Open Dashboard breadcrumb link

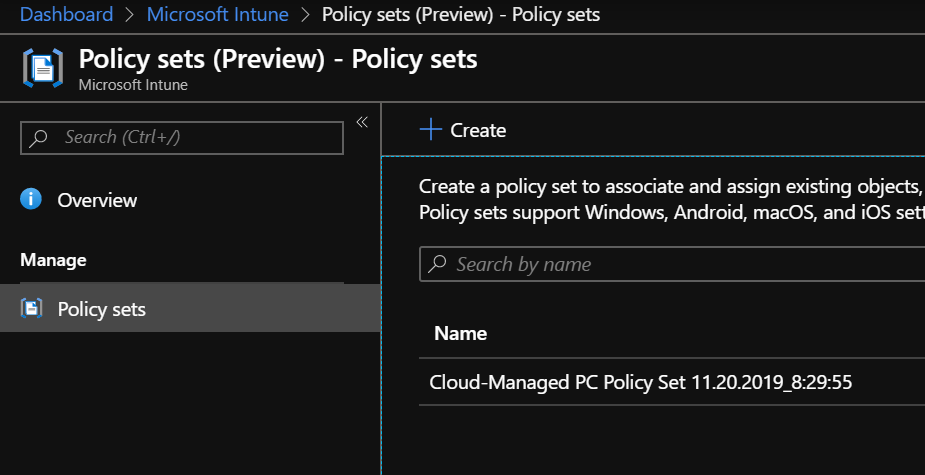(66, 15)
